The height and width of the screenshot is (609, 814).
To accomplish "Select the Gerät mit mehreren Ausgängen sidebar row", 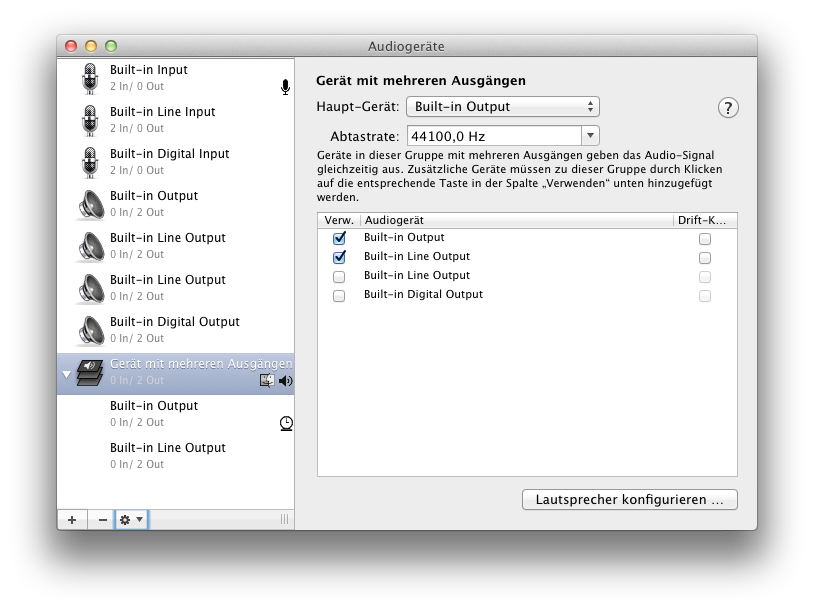I will pyautogui.click(x=175, y=373).
